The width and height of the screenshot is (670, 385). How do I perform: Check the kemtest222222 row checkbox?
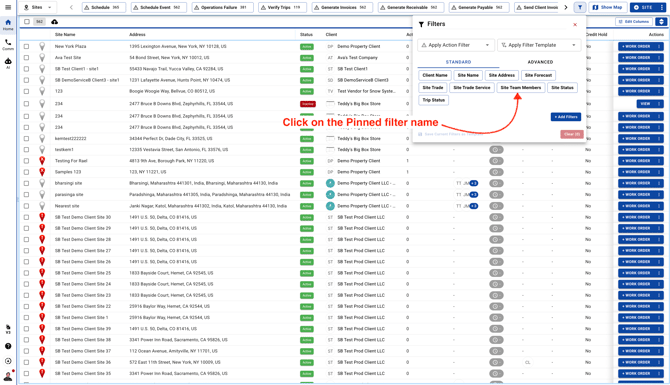pyautogui.click(x=26, y=139)
